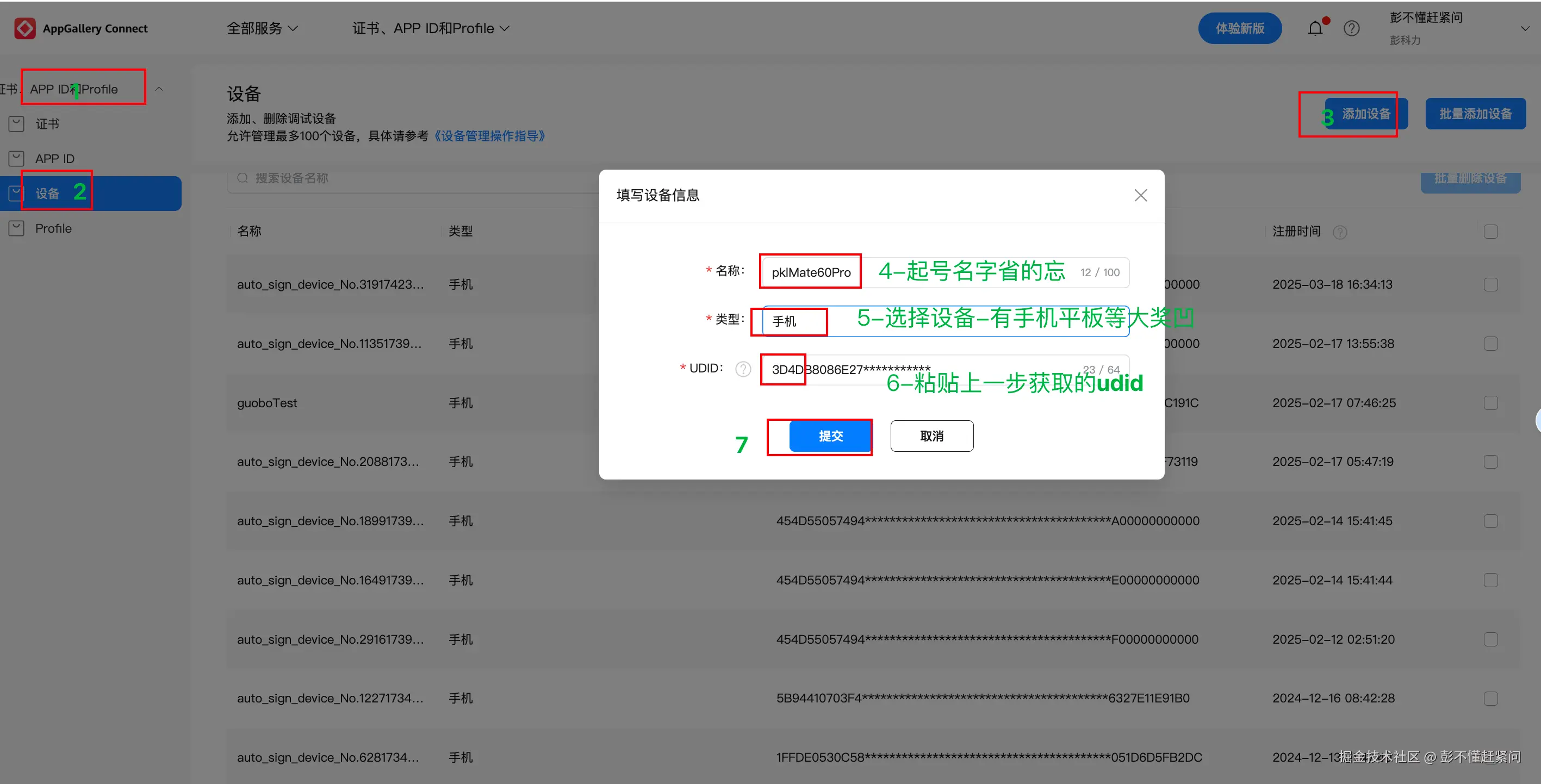Click the device name input field
Image resolution: width=1541 pixels, height=784 pixels.
[x=945, y=272]
